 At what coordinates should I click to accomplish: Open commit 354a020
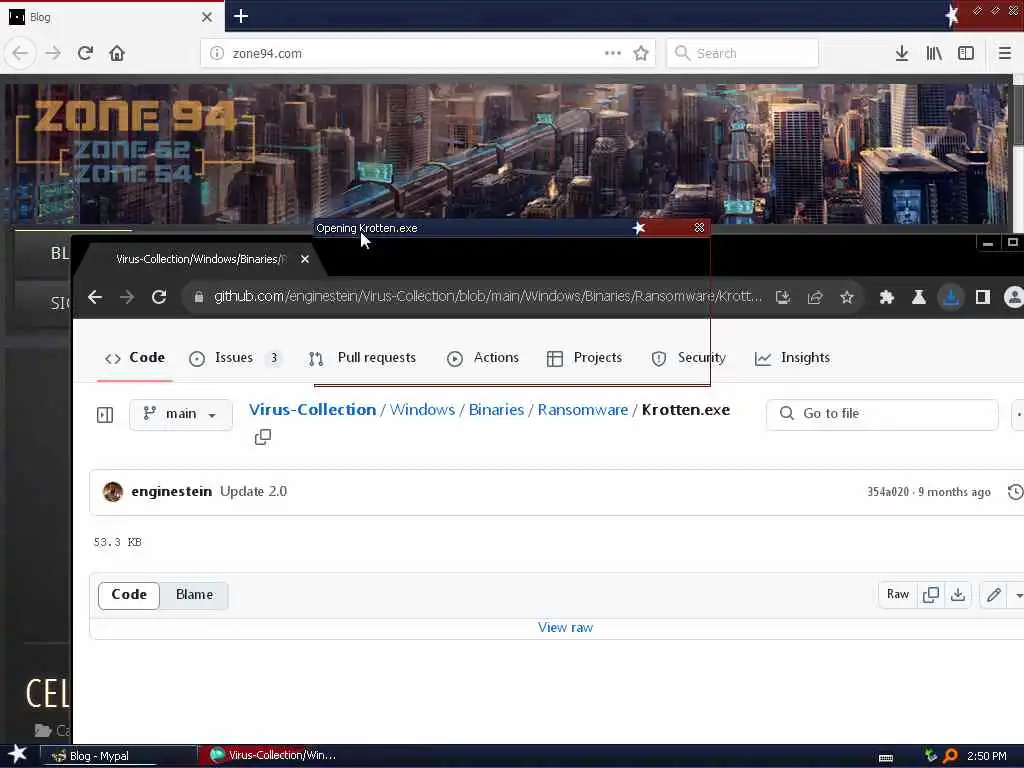point(888,492)
